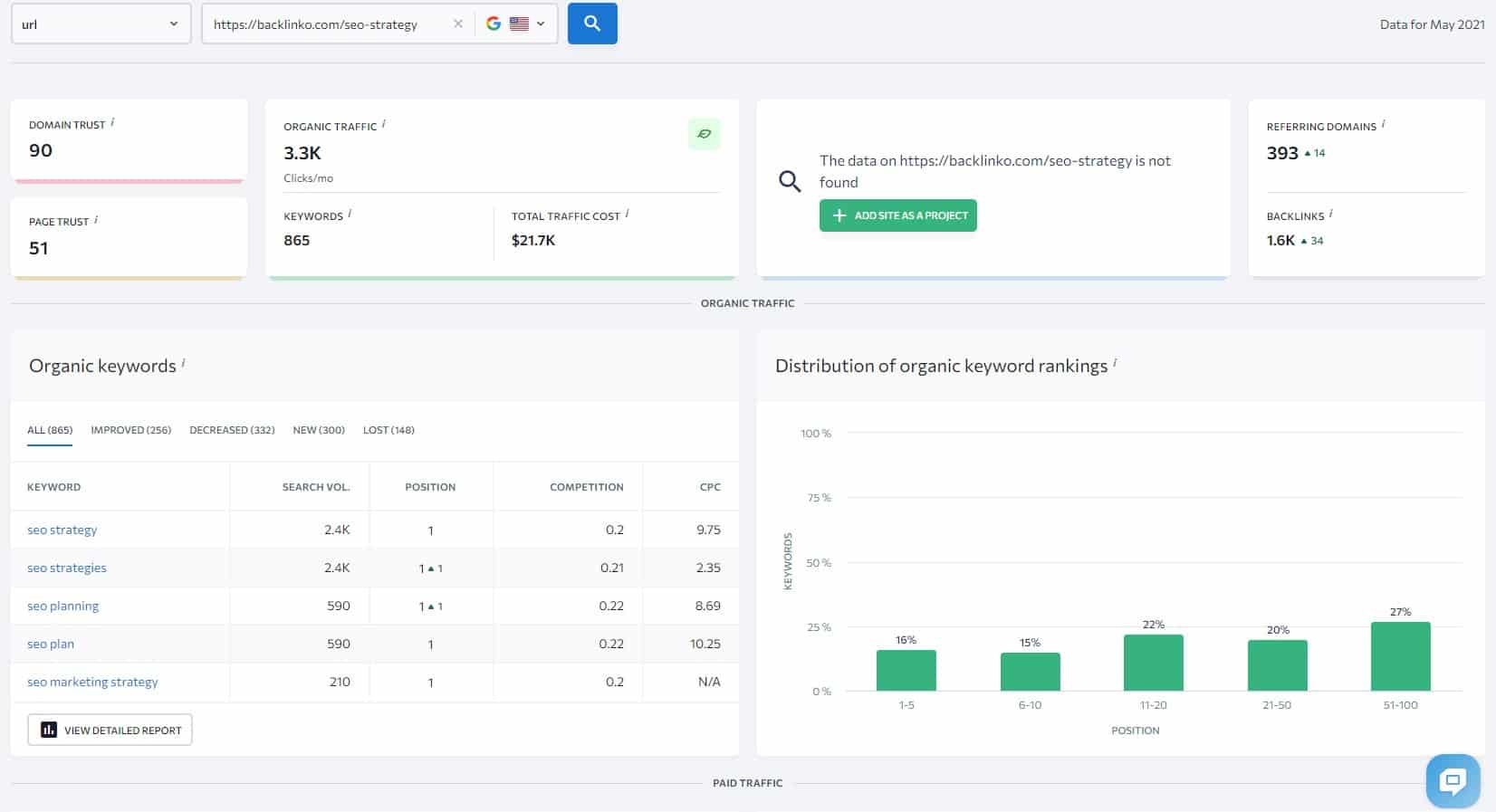Click the 51-100 position bar showing 27%
The width and height of the screenshot is (1496, 812).
pos(1401,656)
